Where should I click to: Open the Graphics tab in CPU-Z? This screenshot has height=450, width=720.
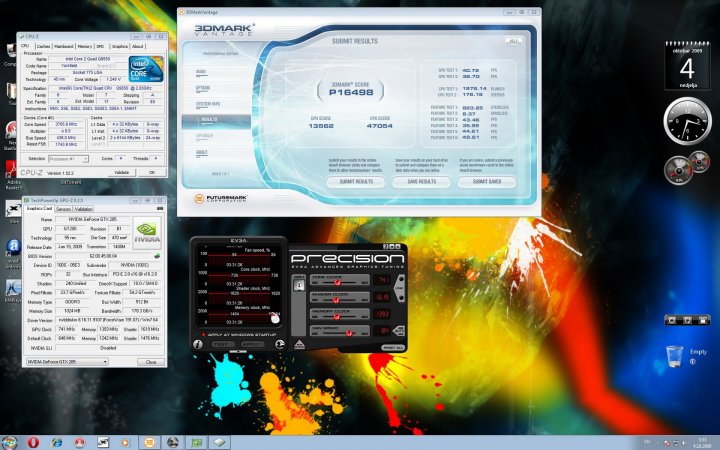pyautogui.click(x=120, y=46)
